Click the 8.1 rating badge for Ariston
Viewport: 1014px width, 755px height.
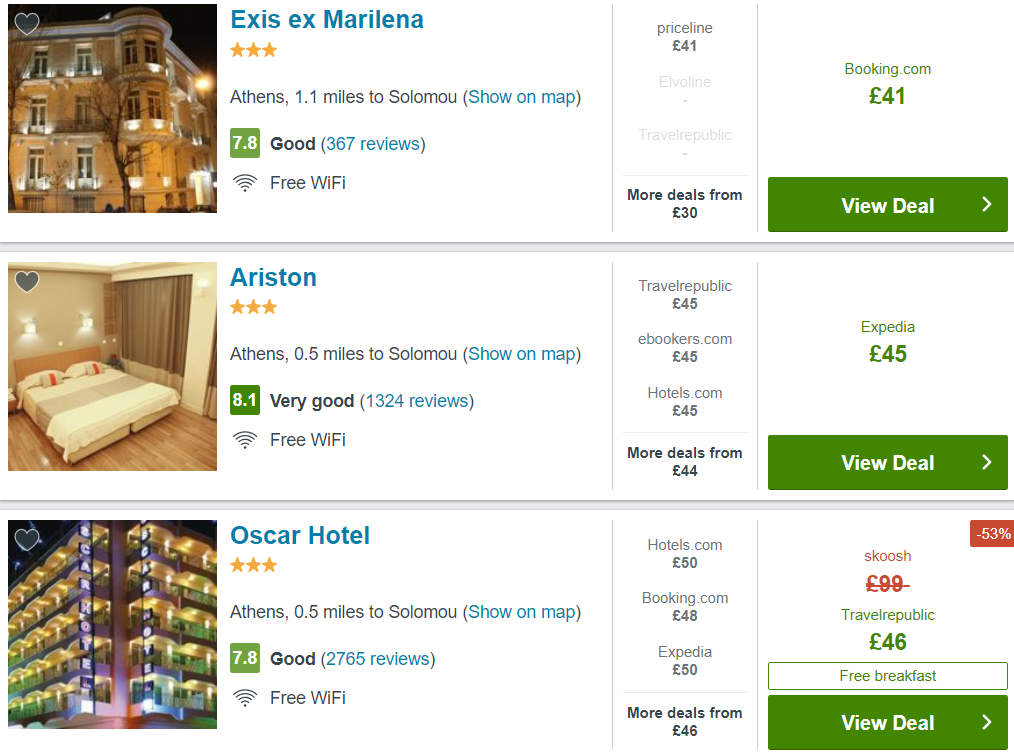[245, 401]
